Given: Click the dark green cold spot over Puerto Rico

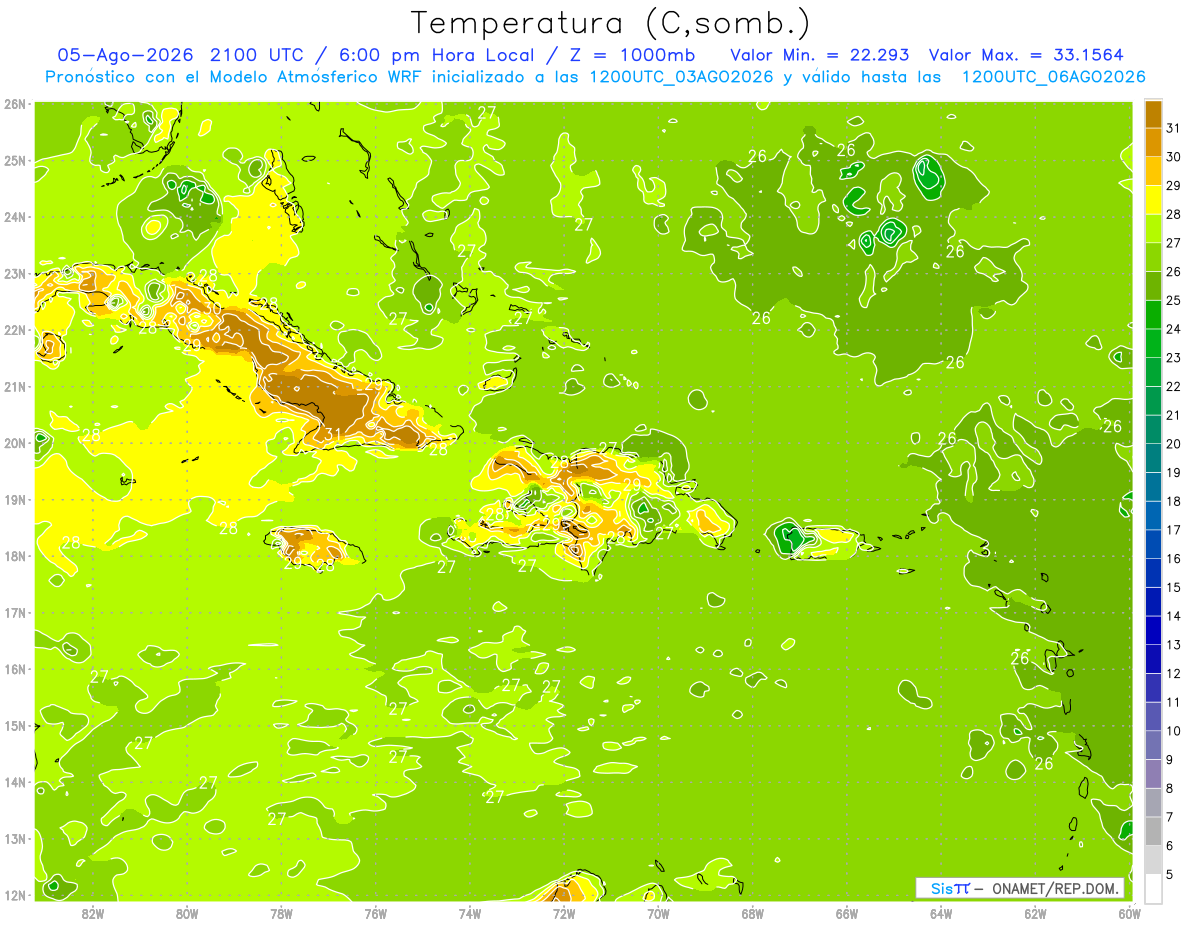Looking at the screenshot, I should pos(790,538).
